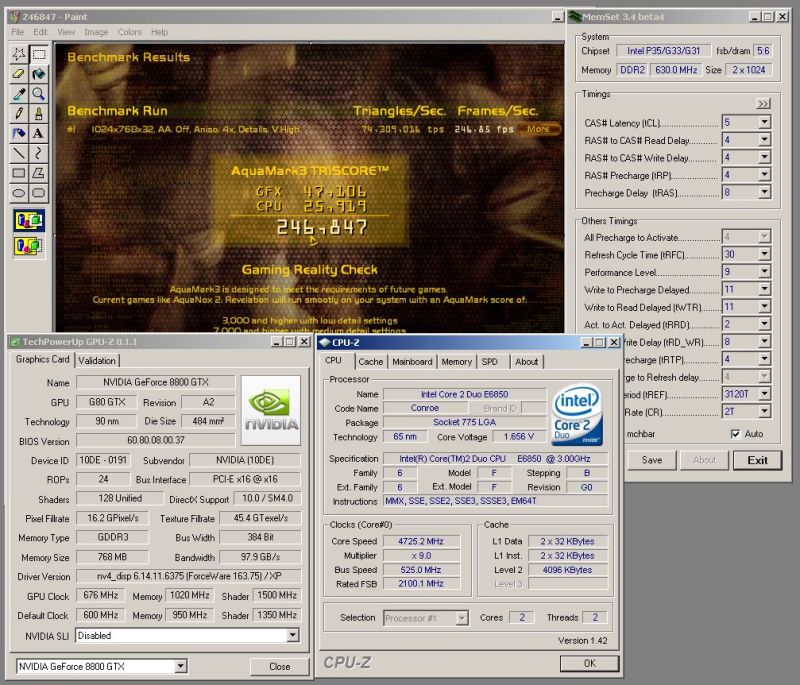Expand the Precharge Delay (tRAS) dropdown
Image resolution: width=800 pixels, height=685 pixels.
[x=764, y=192]
